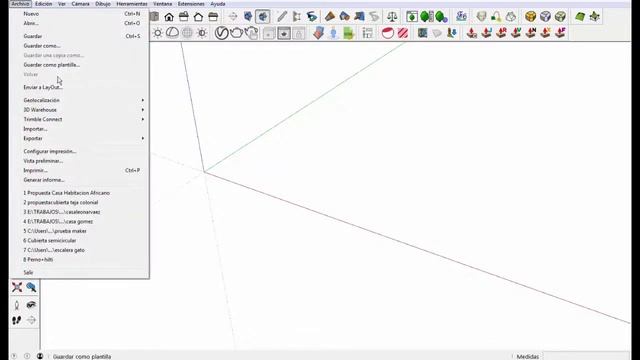Click the dome light icon
This screenshot has height=360, width=640.
coord(172,33)
